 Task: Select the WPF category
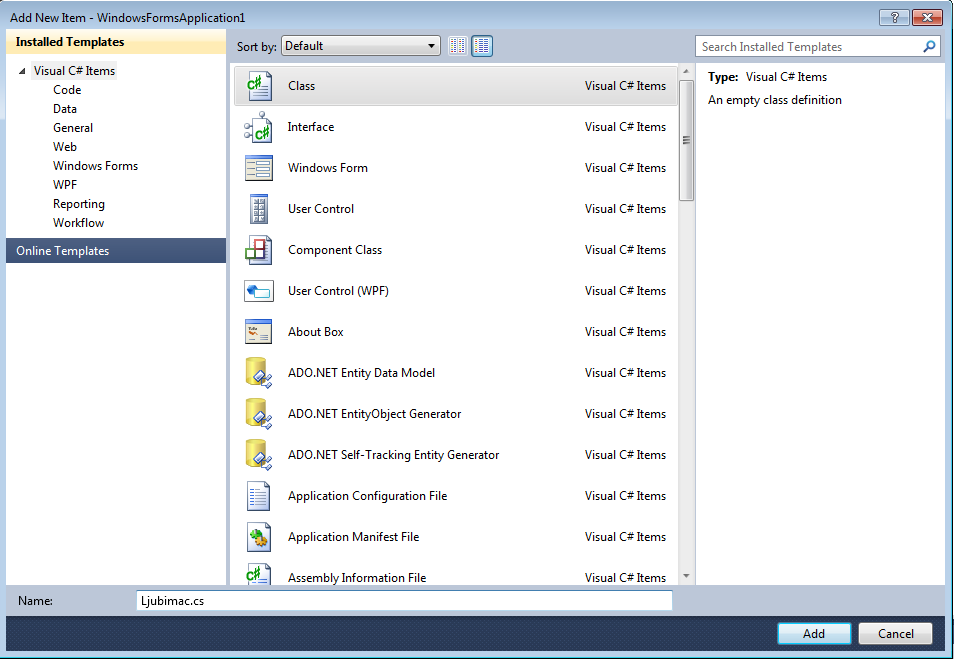[65, 184]
